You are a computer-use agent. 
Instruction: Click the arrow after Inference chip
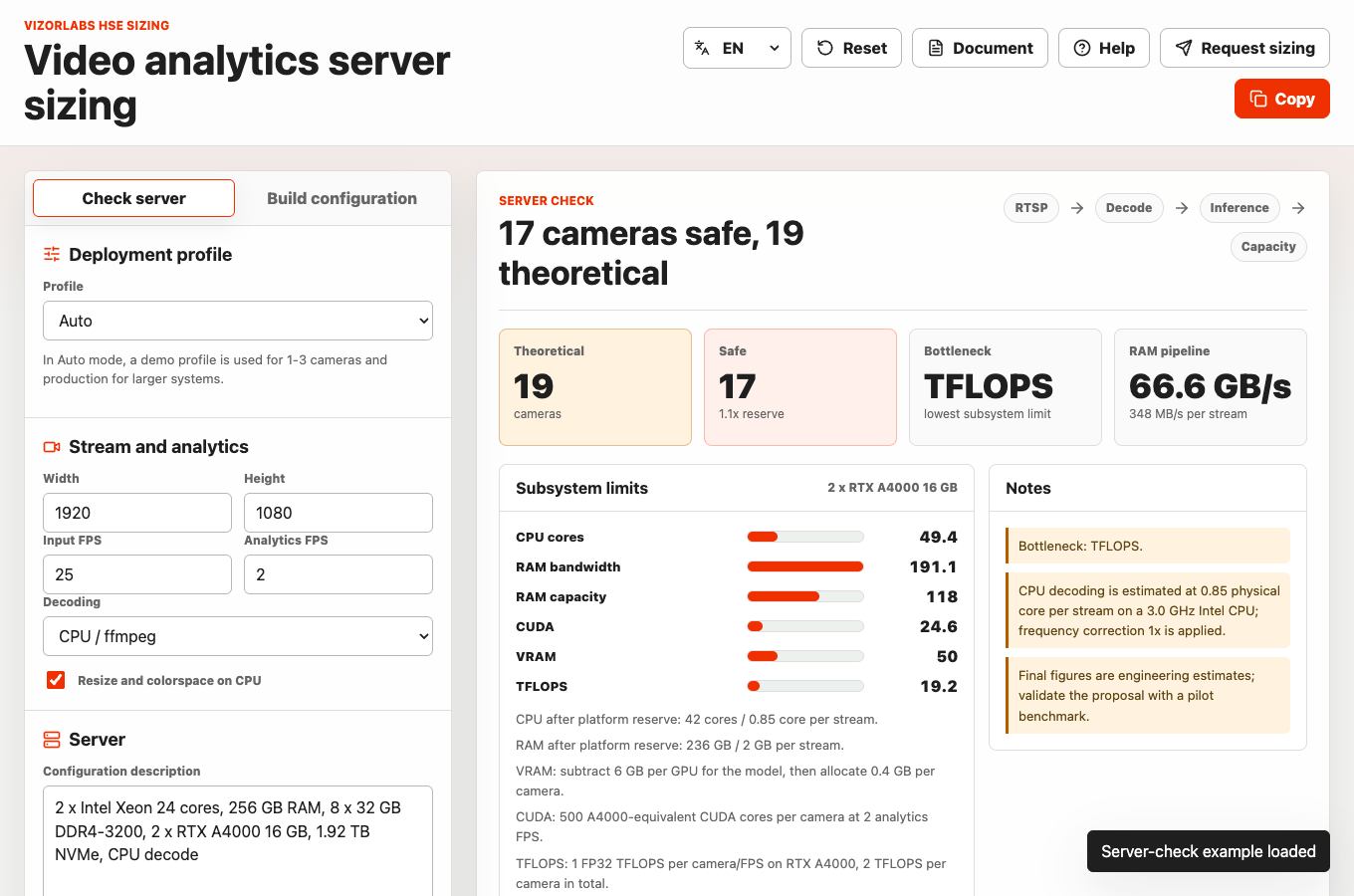(x=1298, y=208)
